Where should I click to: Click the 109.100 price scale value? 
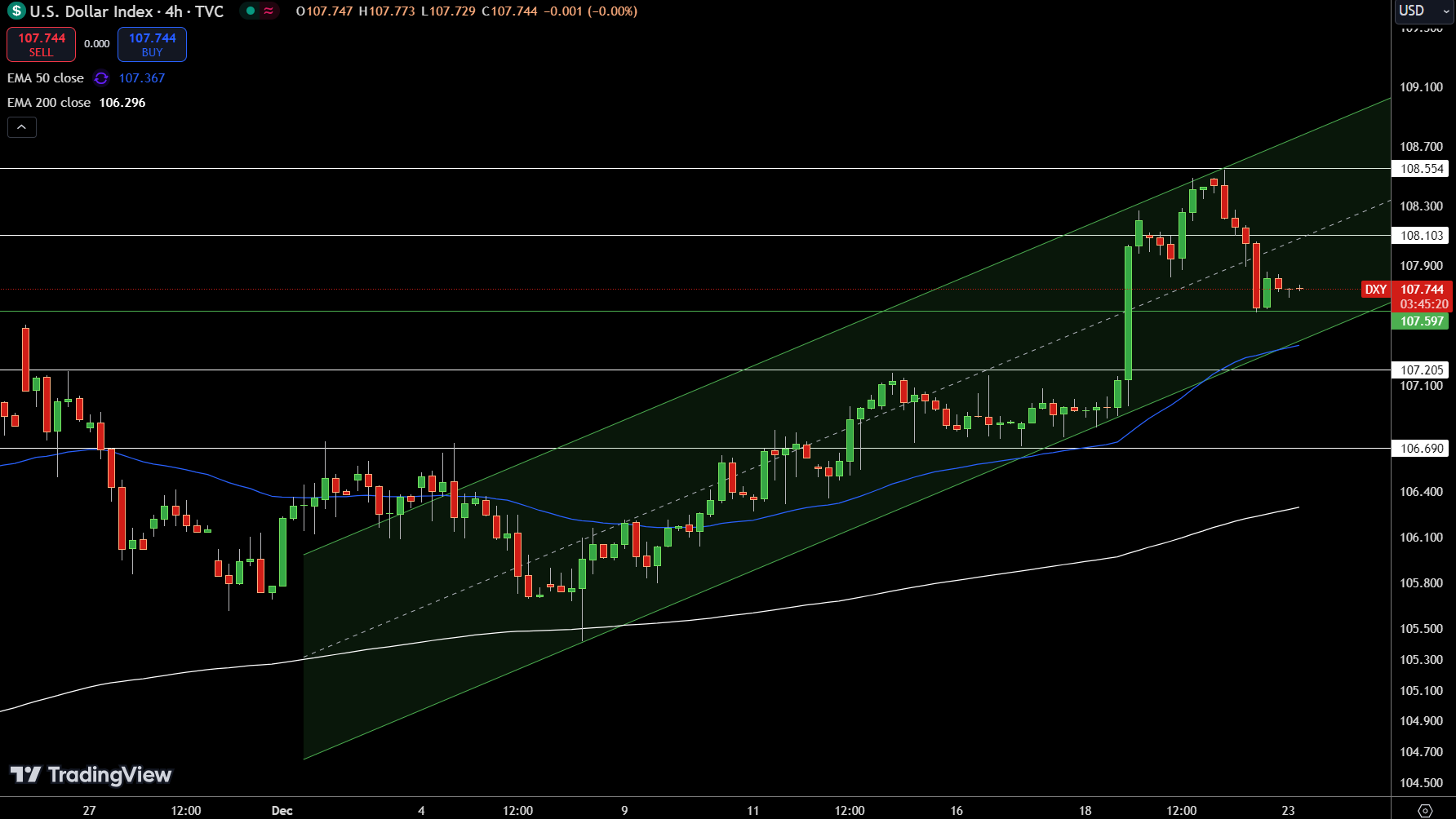pyautogui.click(x=1421, y=87)
